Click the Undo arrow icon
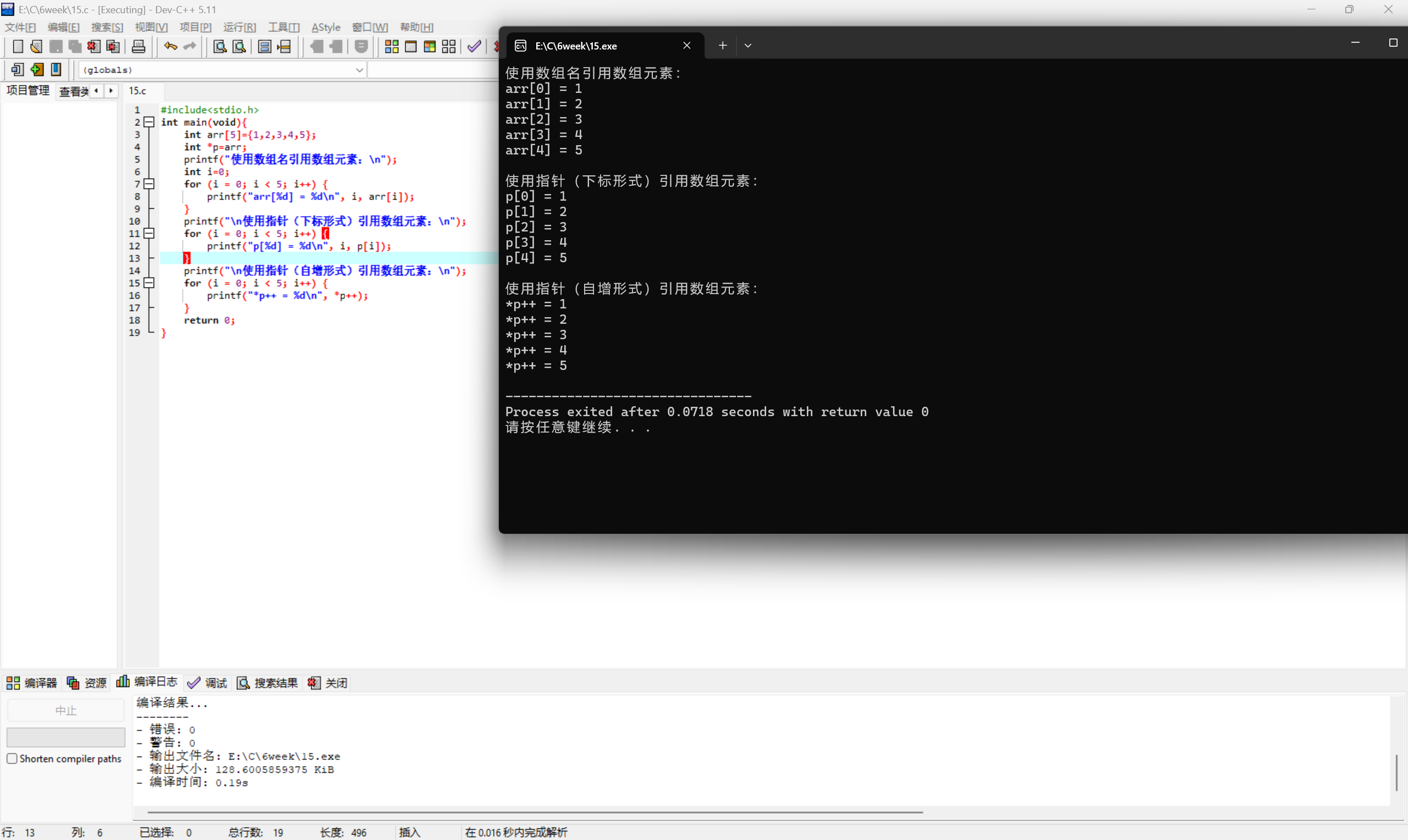The width and height of the screenshot is (1408, 840). [170, 46]
